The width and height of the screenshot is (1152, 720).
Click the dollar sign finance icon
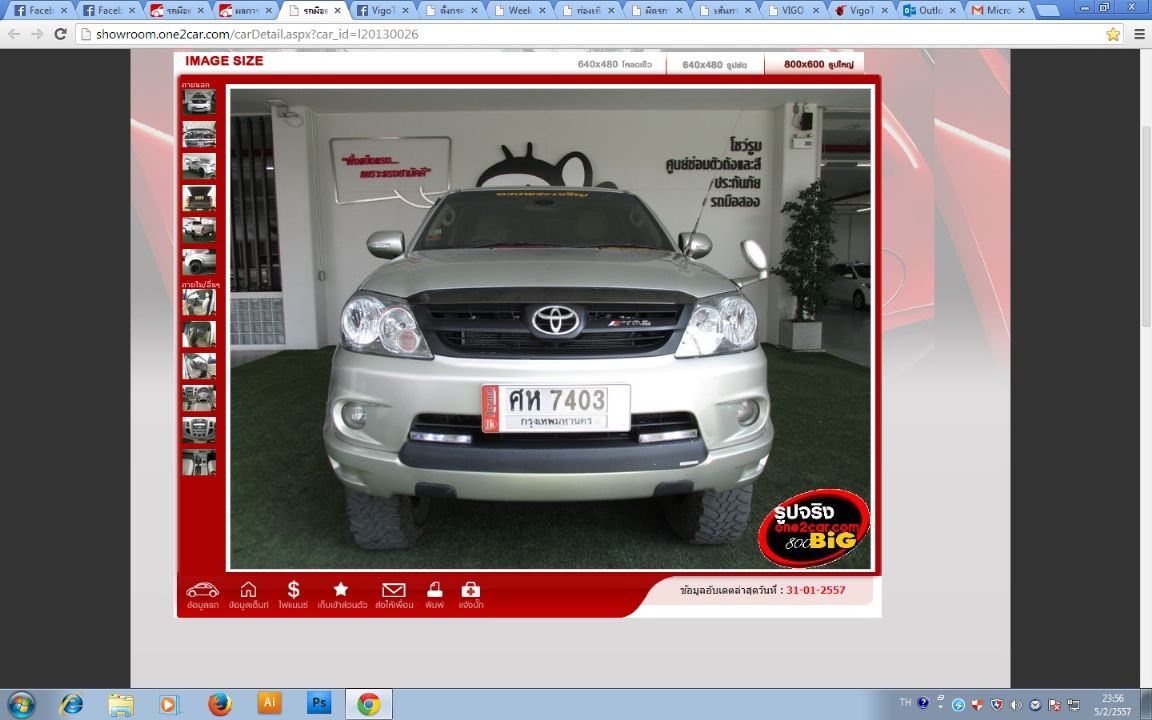[x=293, y=590]
